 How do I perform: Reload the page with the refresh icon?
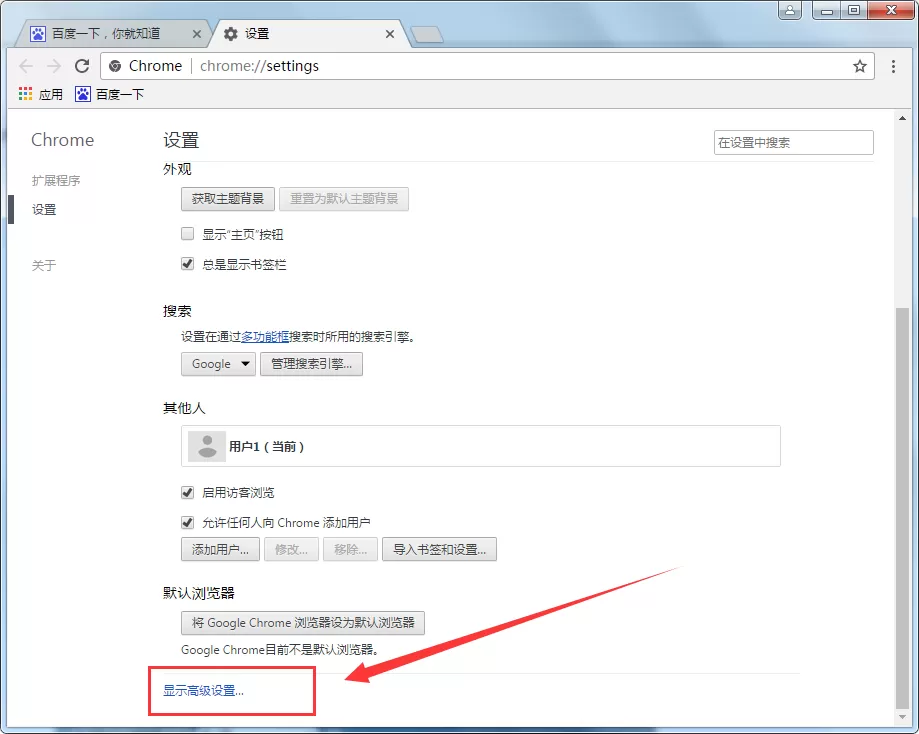(x=82, y=66)
